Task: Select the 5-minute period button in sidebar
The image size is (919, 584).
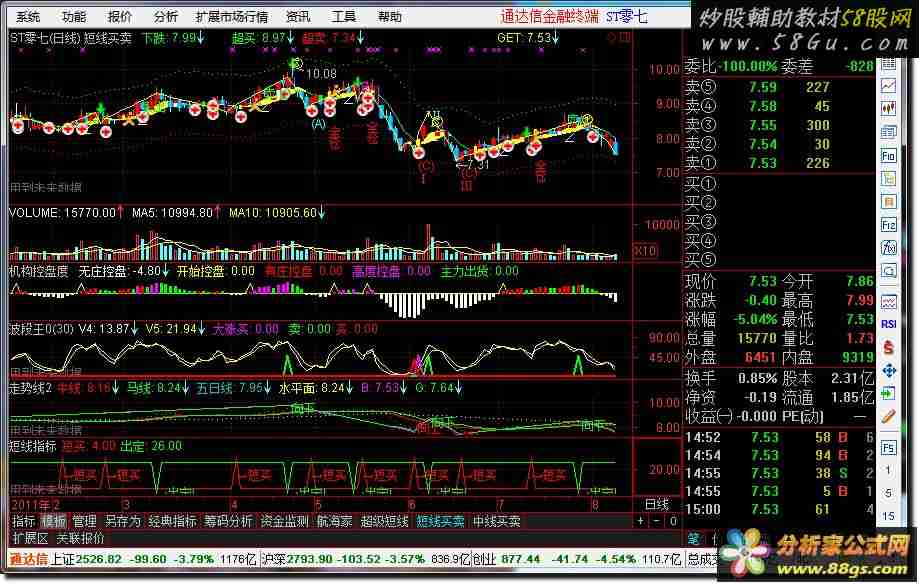Action: pos(889,494)
